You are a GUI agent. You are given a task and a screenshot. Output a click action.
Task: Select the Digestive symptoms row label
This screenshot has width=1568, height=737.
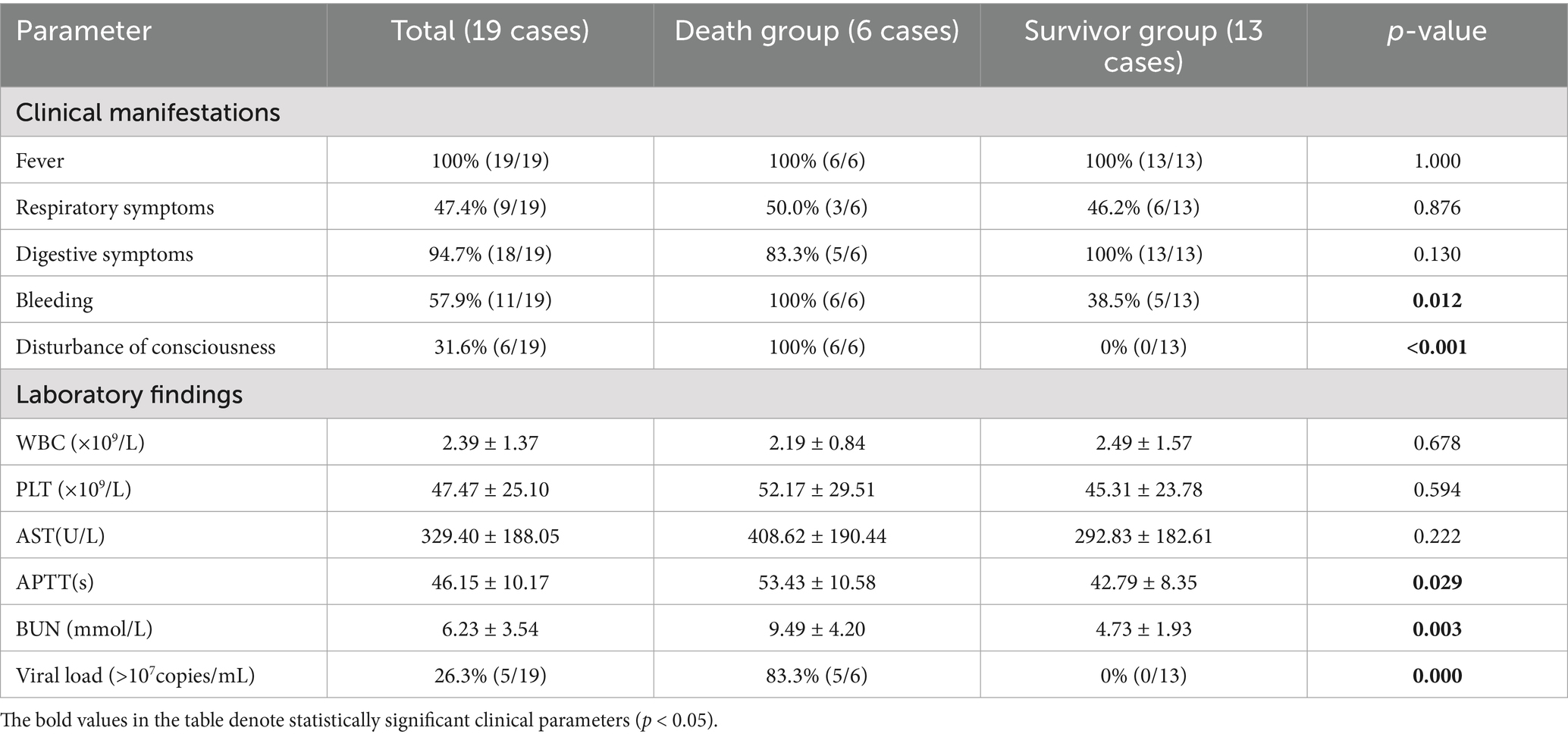tap(105, 254)
